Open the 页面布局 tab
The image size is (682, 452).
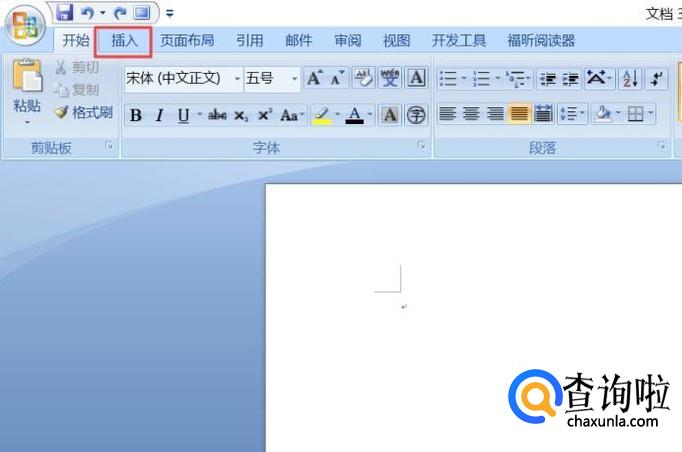(187, 40)
